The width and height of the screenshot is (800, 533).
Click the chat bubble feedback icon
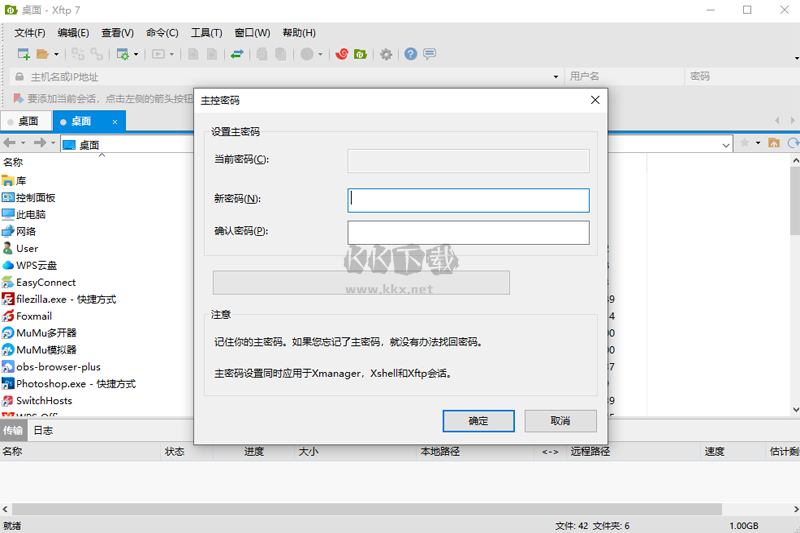430,54
